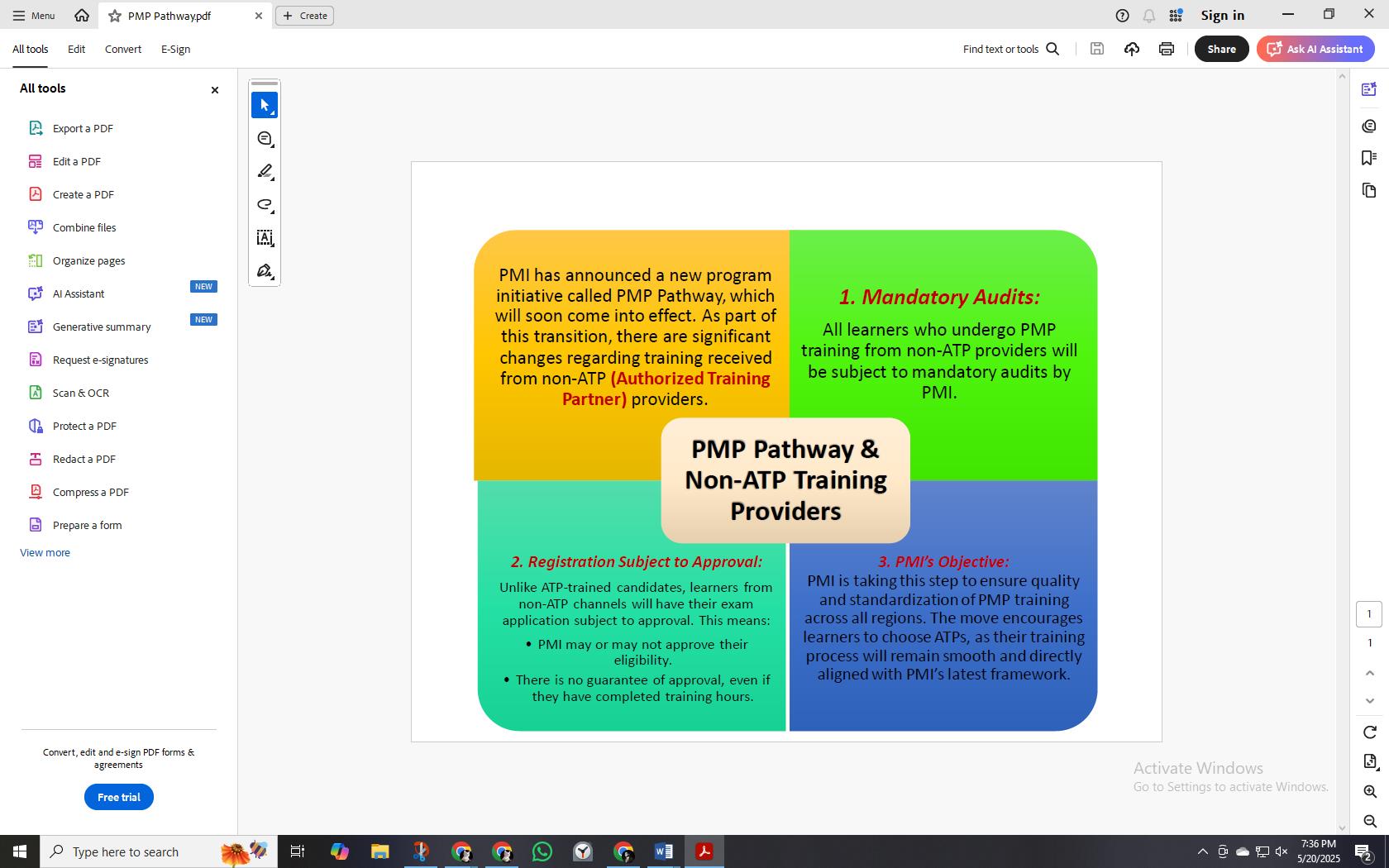Click the search magnifier icon
The width and height of the screenshot is (1389, 868).
[1052, 49]
